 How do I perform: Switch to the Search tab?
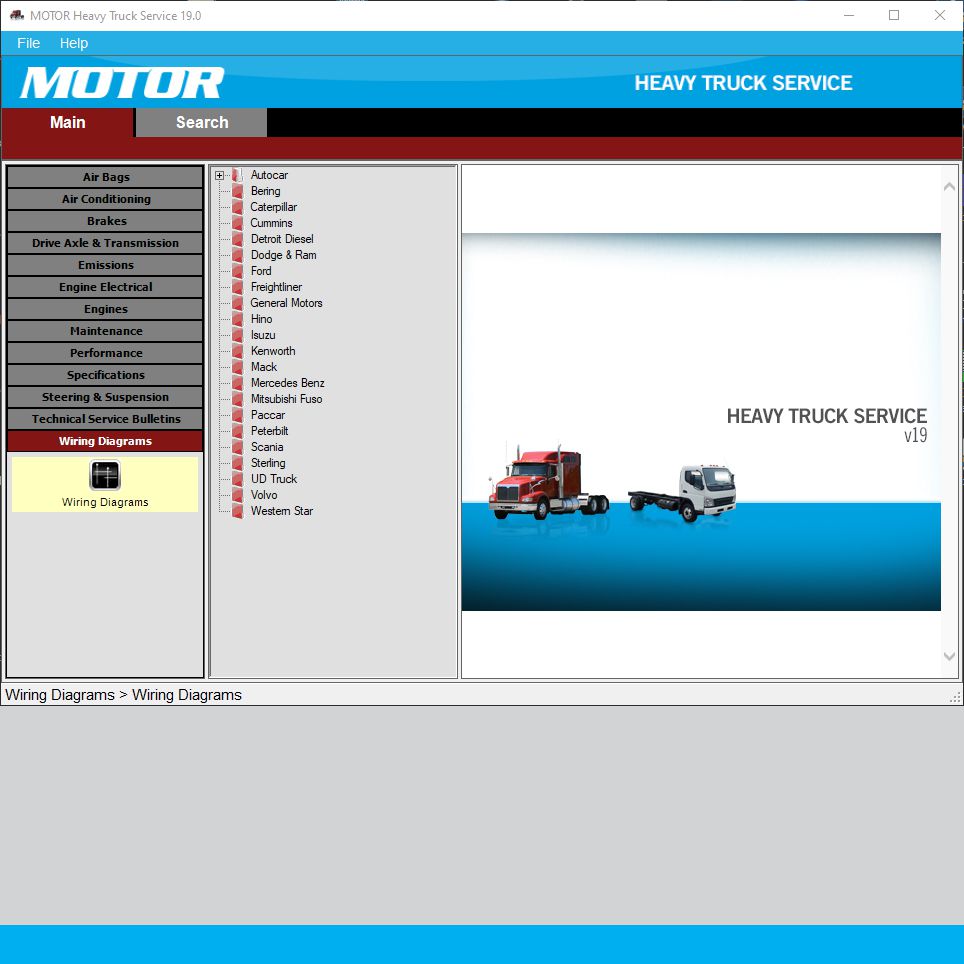pos(200,122)
